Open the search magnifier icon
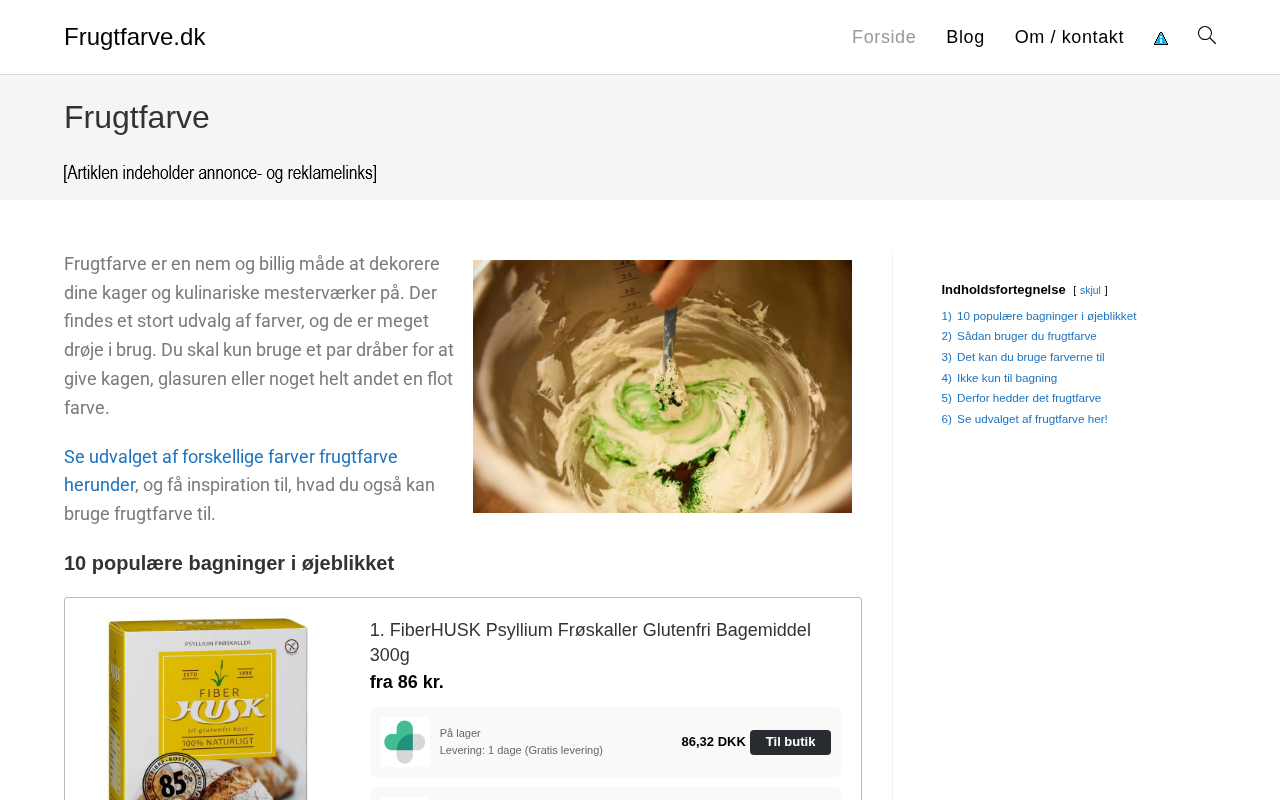Image resolution: width=1280 pixels, height=800 pixels. [1207, 36]
